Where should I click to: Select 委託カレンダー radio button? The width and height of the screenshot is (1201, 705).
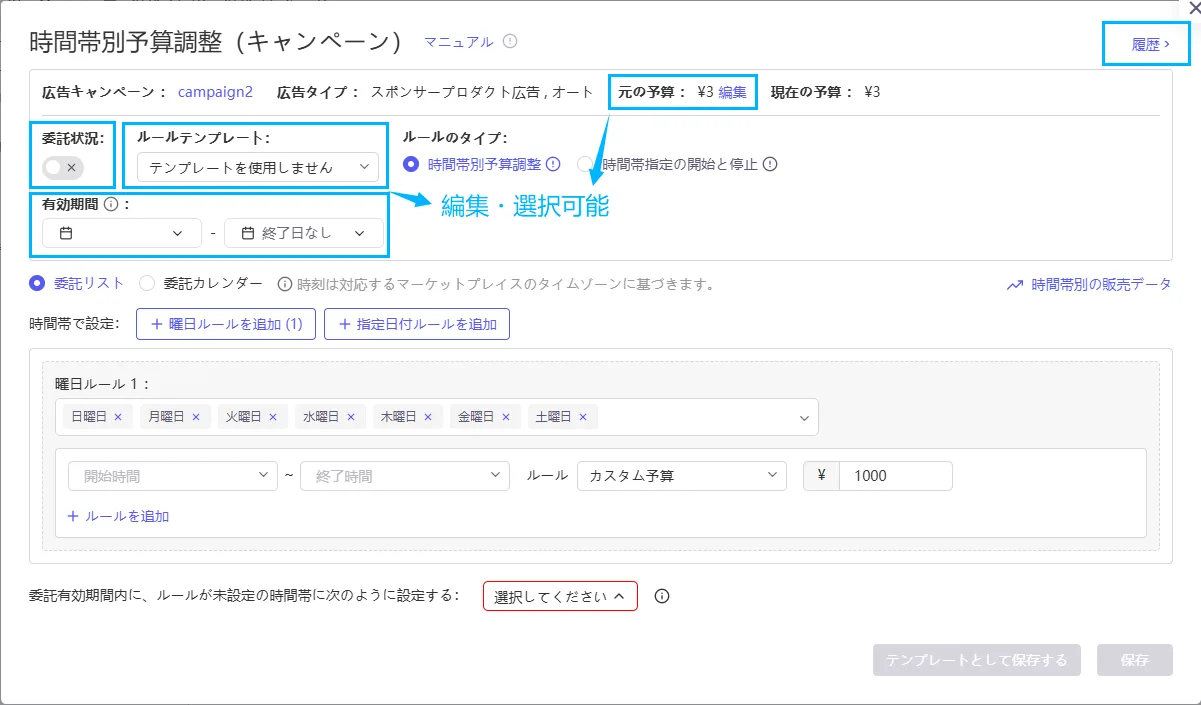point(147,283)
